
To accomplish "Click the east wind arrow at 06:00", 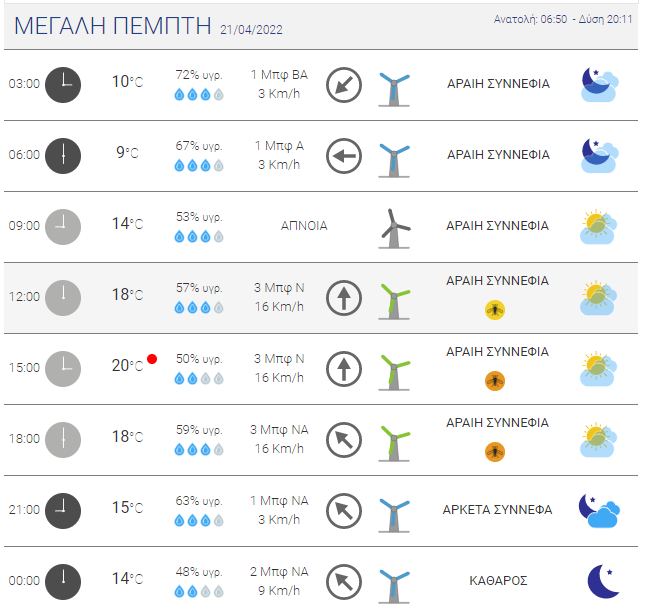I will (x=344, y=156).
